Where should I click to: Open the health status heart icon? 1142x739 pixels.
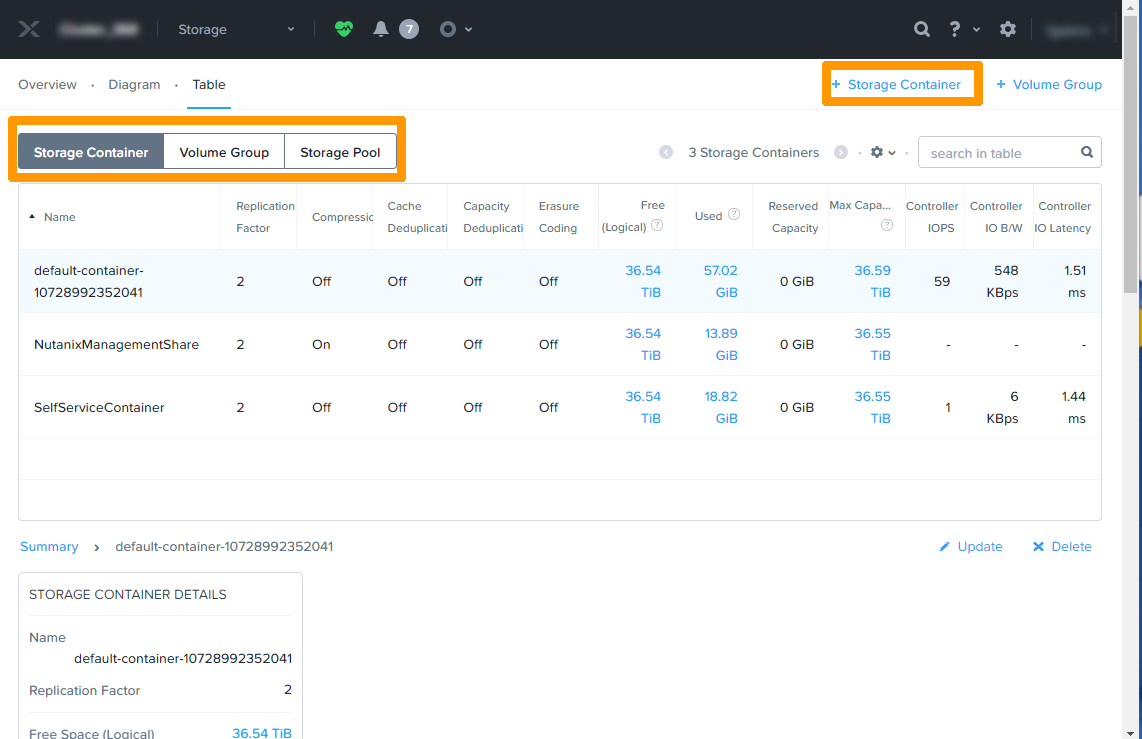point(344,29)
